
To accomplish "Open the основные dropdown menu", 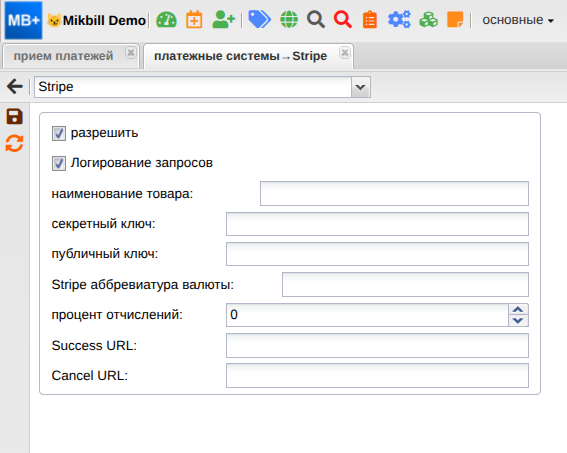I will point(518,20).
